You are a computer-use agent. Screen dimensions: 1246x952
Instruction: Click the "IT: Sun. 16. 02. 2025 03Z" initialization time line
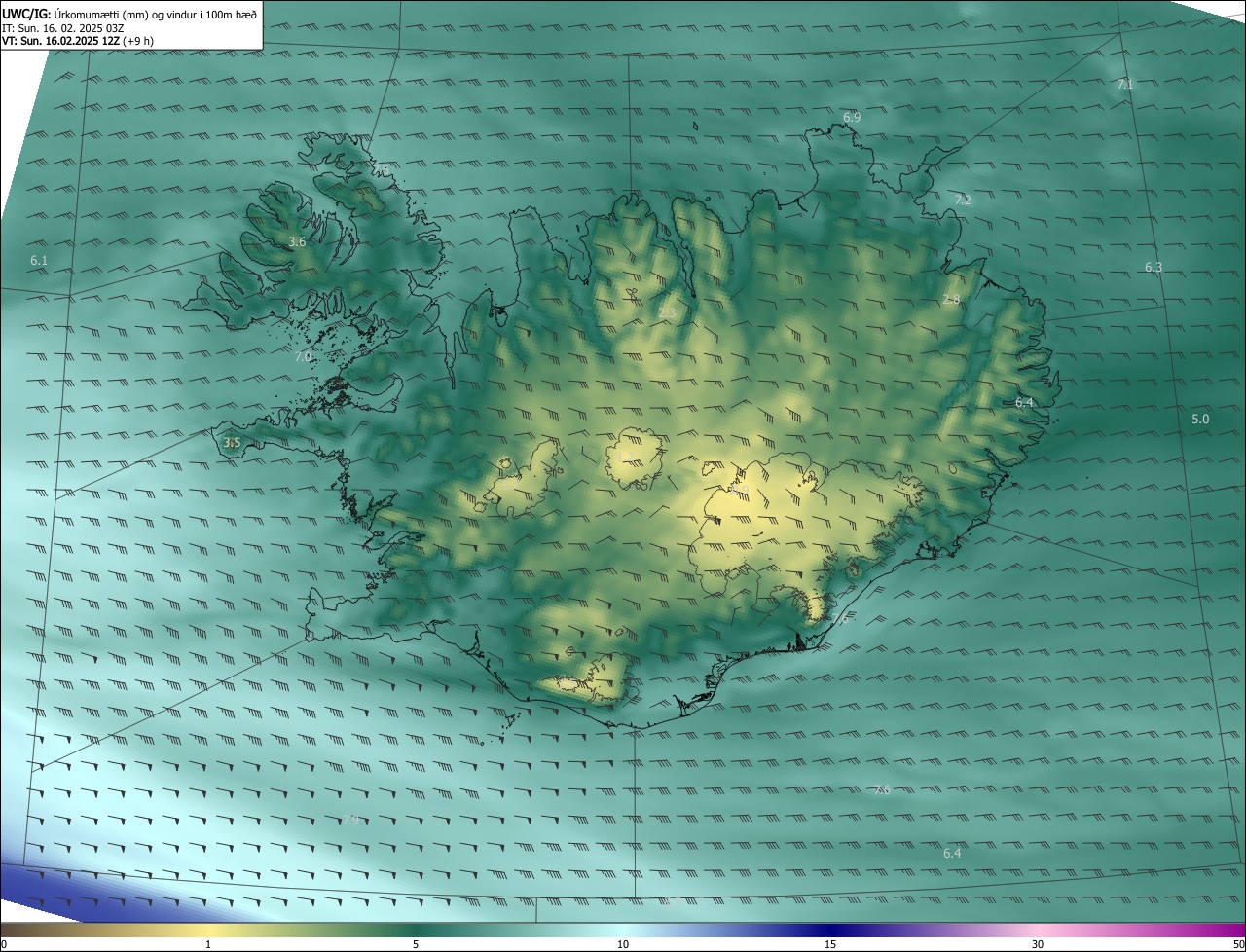coord(63,28)
